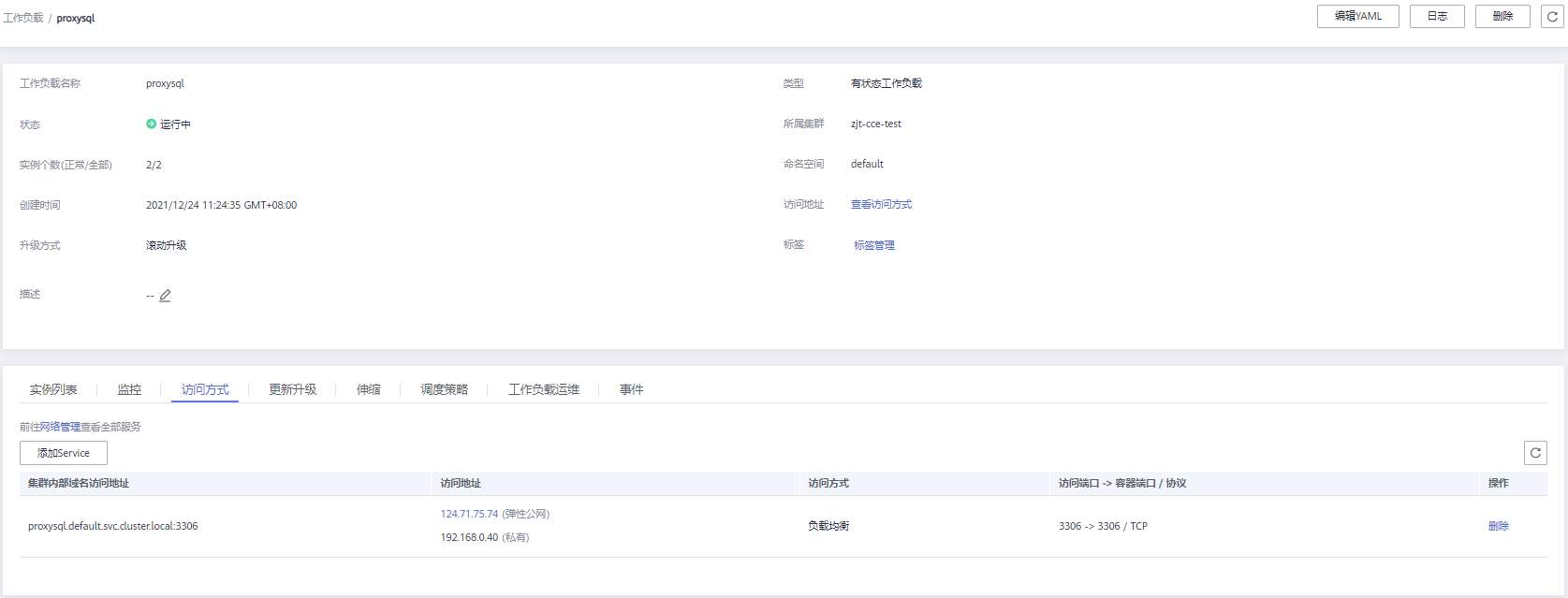The width and height of the screenshot is (1568, 598).
Task: Open the 日志 logs button
Action: point(1437,17)
